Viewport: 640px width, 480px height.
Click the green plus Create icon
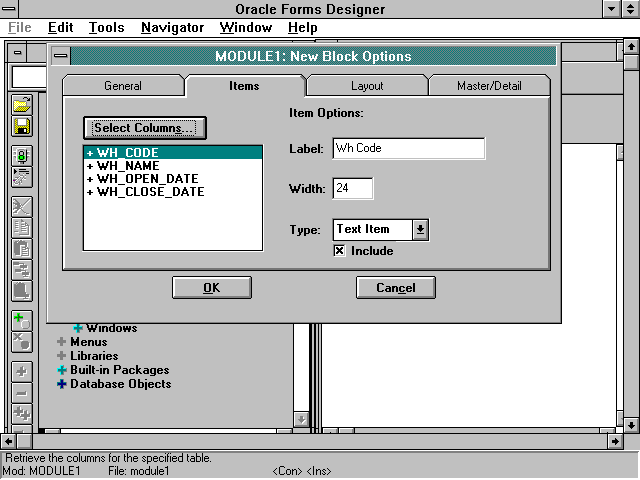[x=21, y=321]
